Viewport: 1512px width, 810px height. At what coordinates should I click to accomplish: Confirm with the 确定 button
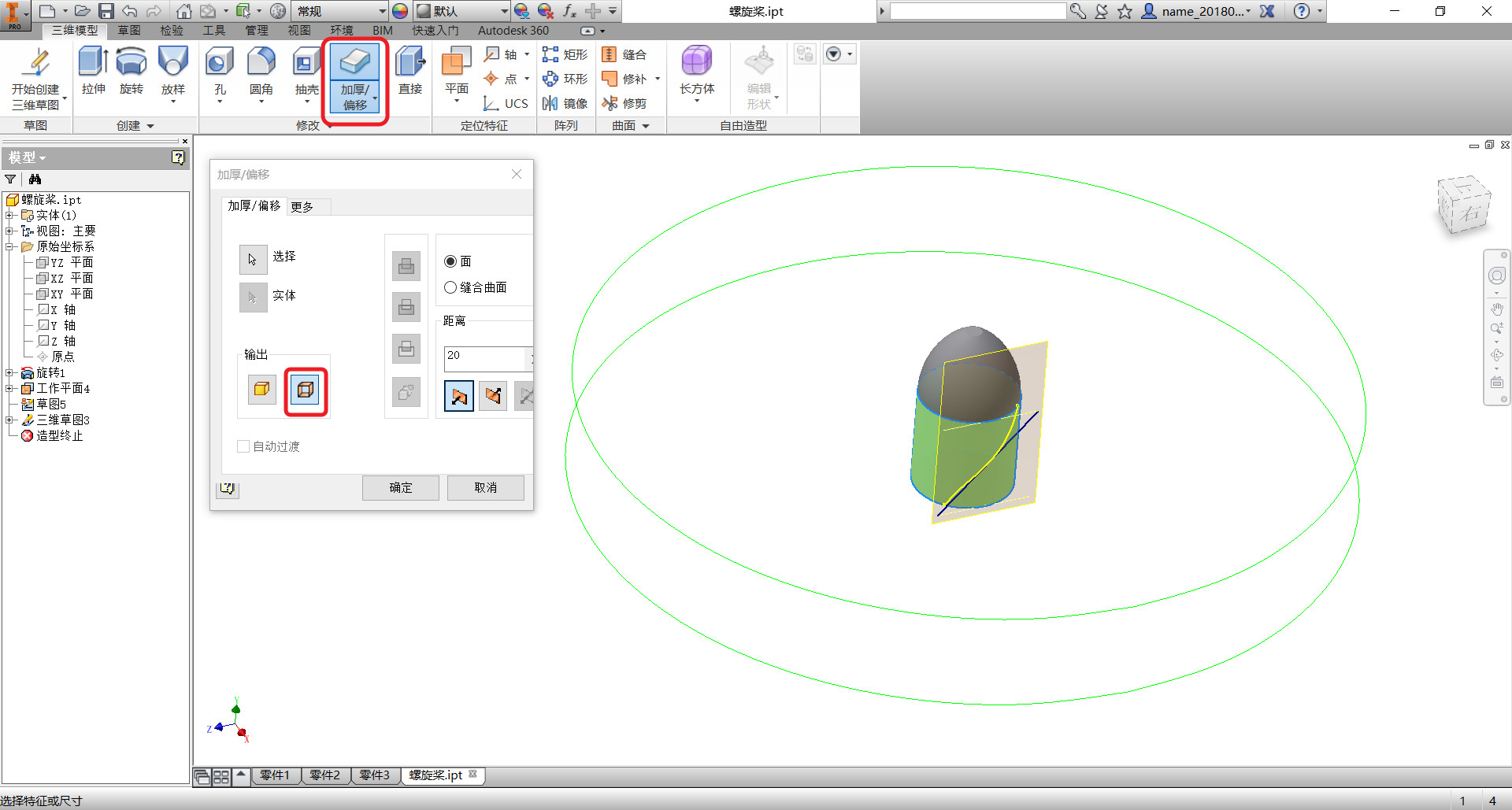click(x=401, y=488)
